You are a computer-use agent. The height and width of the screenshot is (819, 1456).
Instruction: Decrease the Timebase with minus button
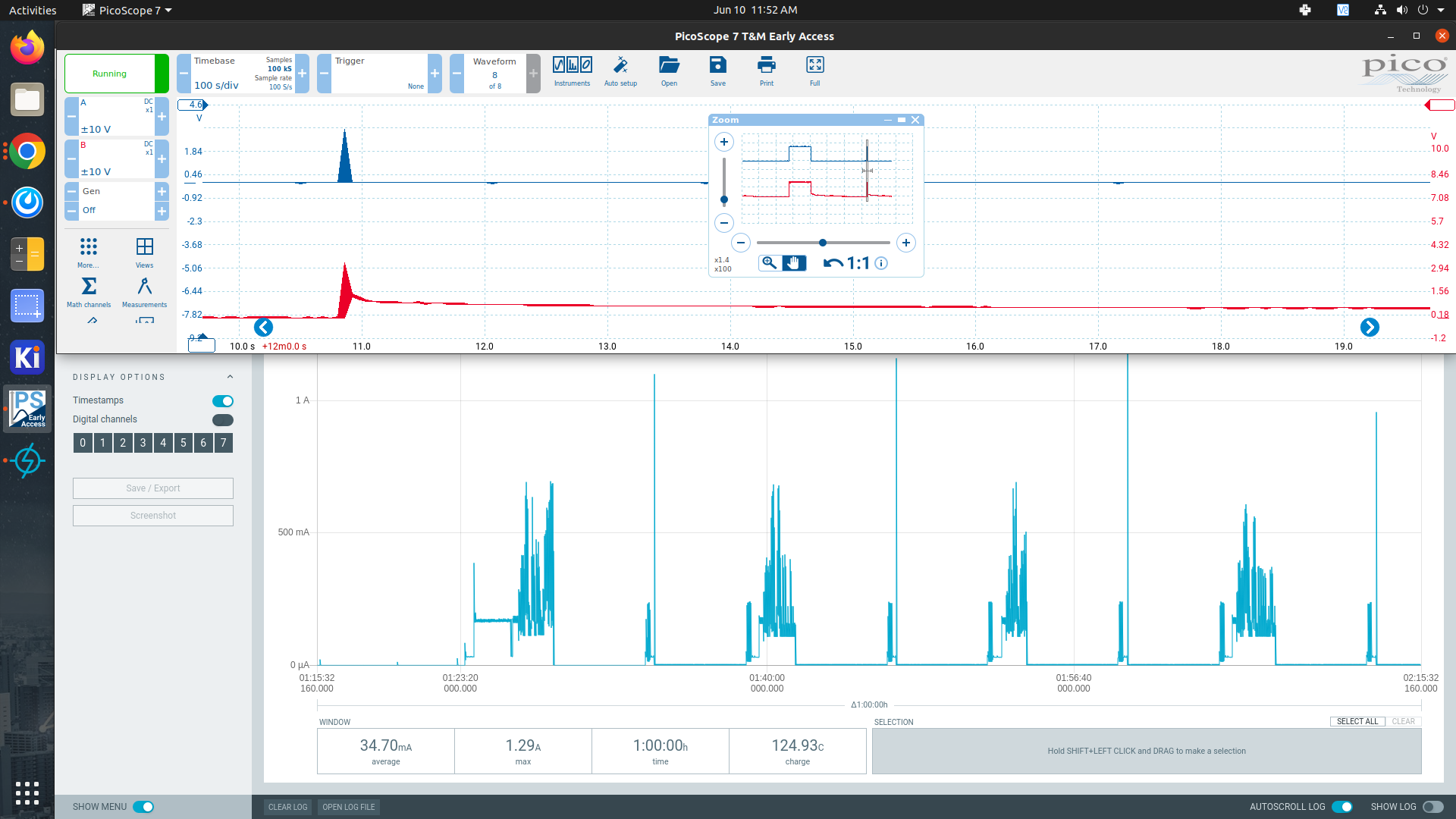pos(184,74)
